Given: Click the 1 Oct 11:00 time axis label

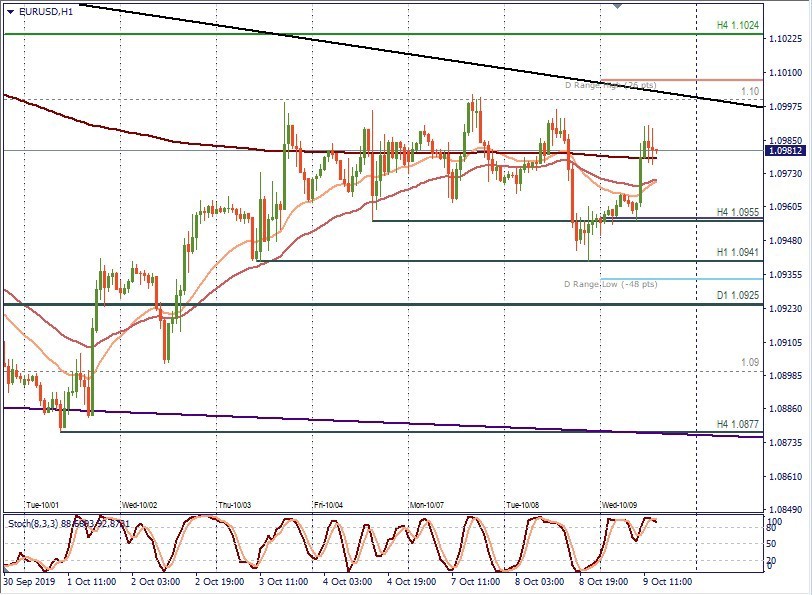Looking at the screenshot, I should [x=92, y=582].
